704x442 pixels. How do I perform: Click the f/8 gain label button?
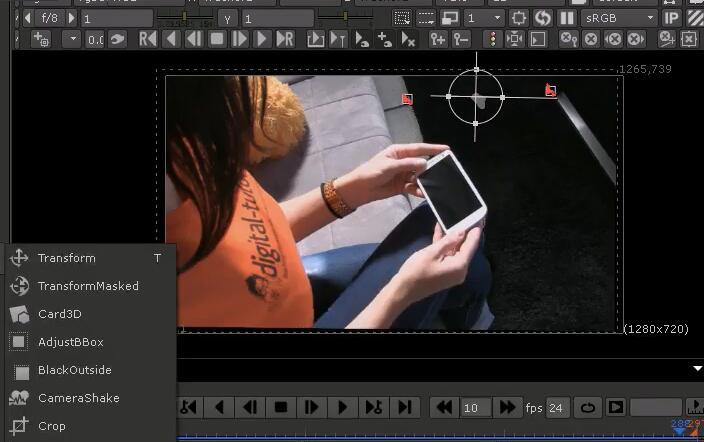tap(49, 18)
